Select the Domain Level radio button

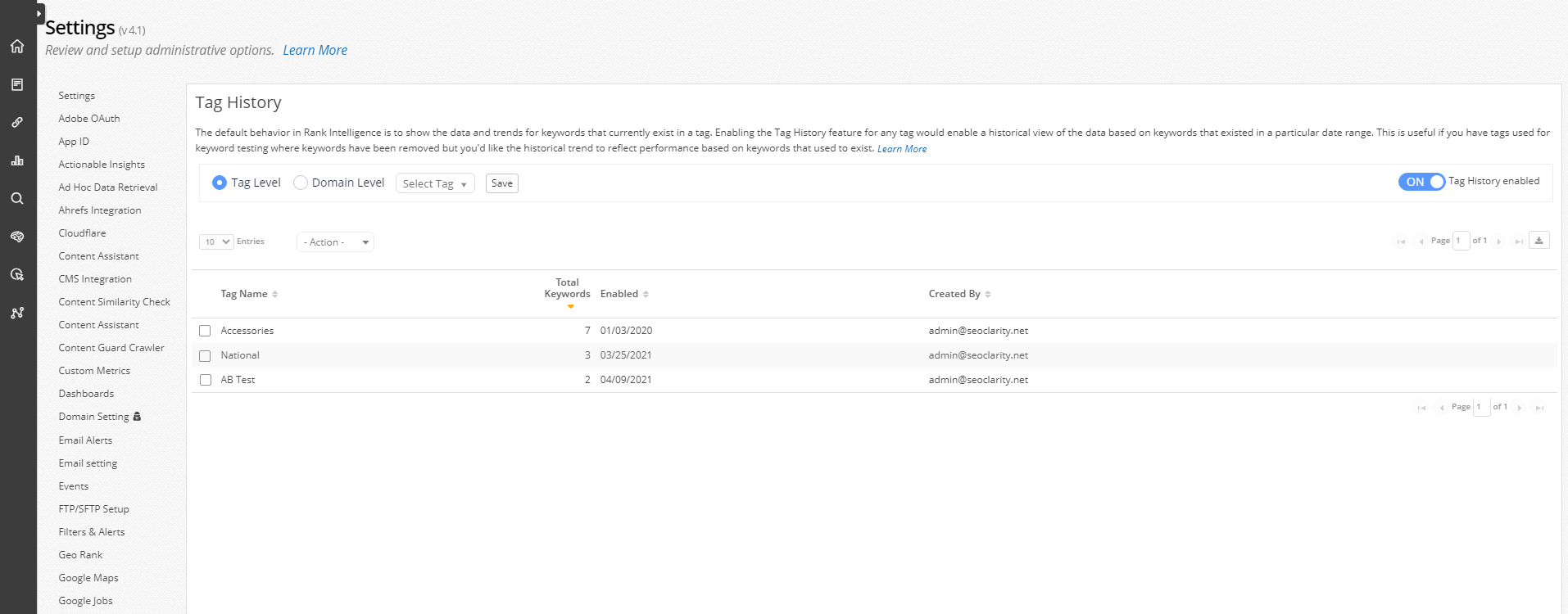[x=301, y=183]
